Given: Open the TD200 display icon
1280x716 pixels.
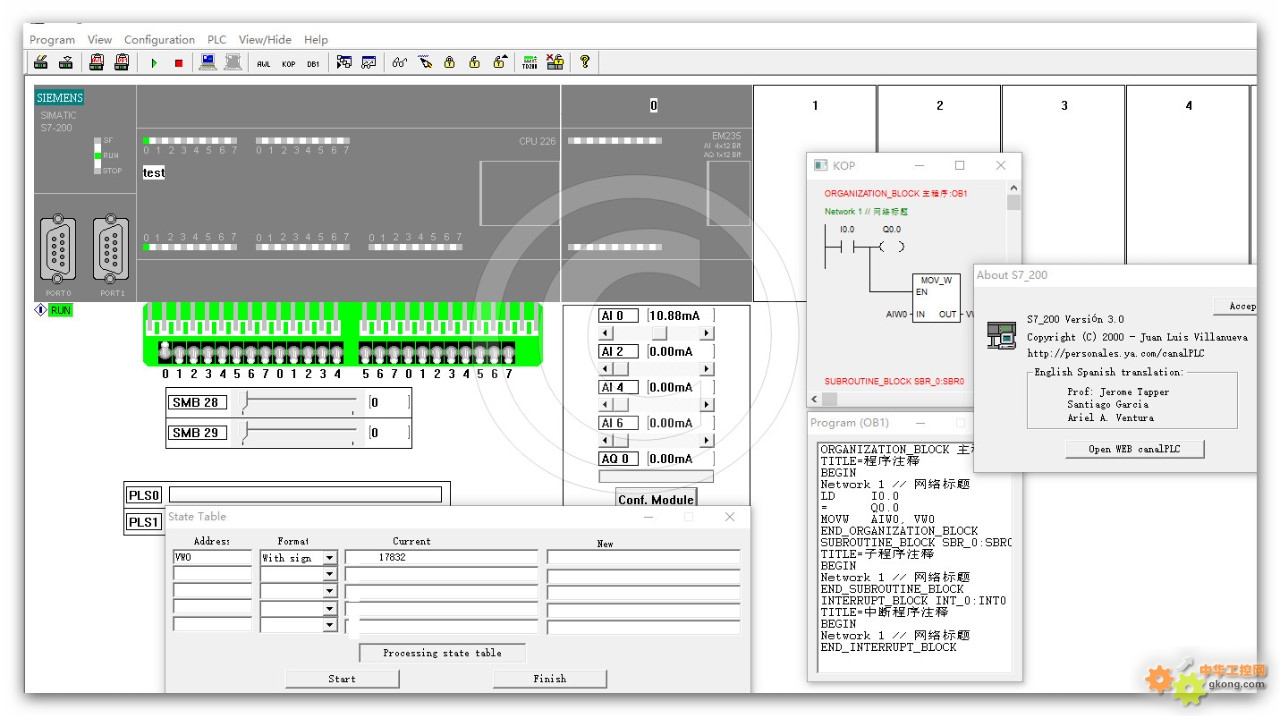Looking at the screenshot, I should point(530,62).
